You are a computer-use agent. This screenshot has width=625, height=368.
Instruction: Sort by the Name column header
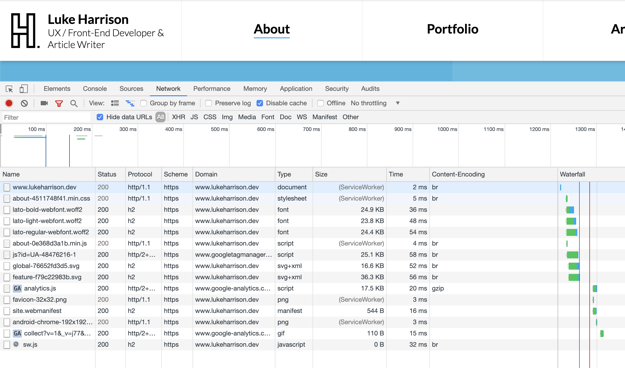[x=48, y=175]
